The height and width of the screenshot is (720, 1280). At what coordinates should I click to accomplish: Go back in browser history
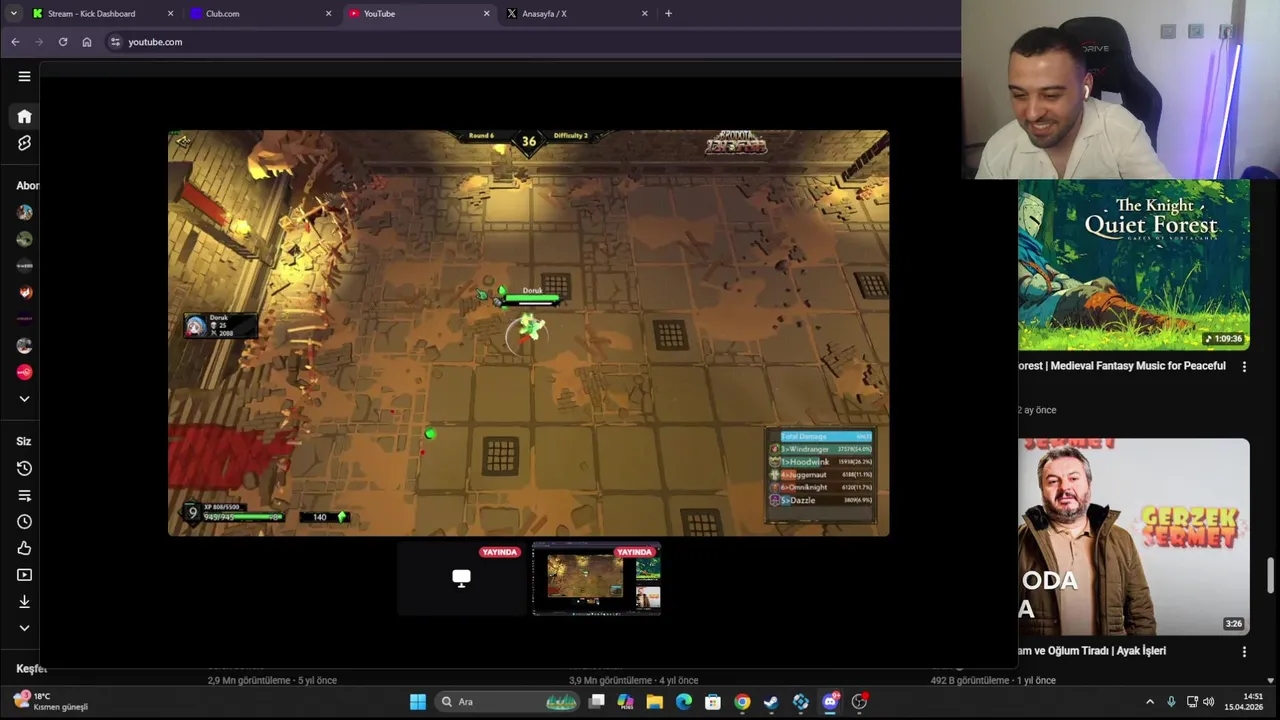15,42
